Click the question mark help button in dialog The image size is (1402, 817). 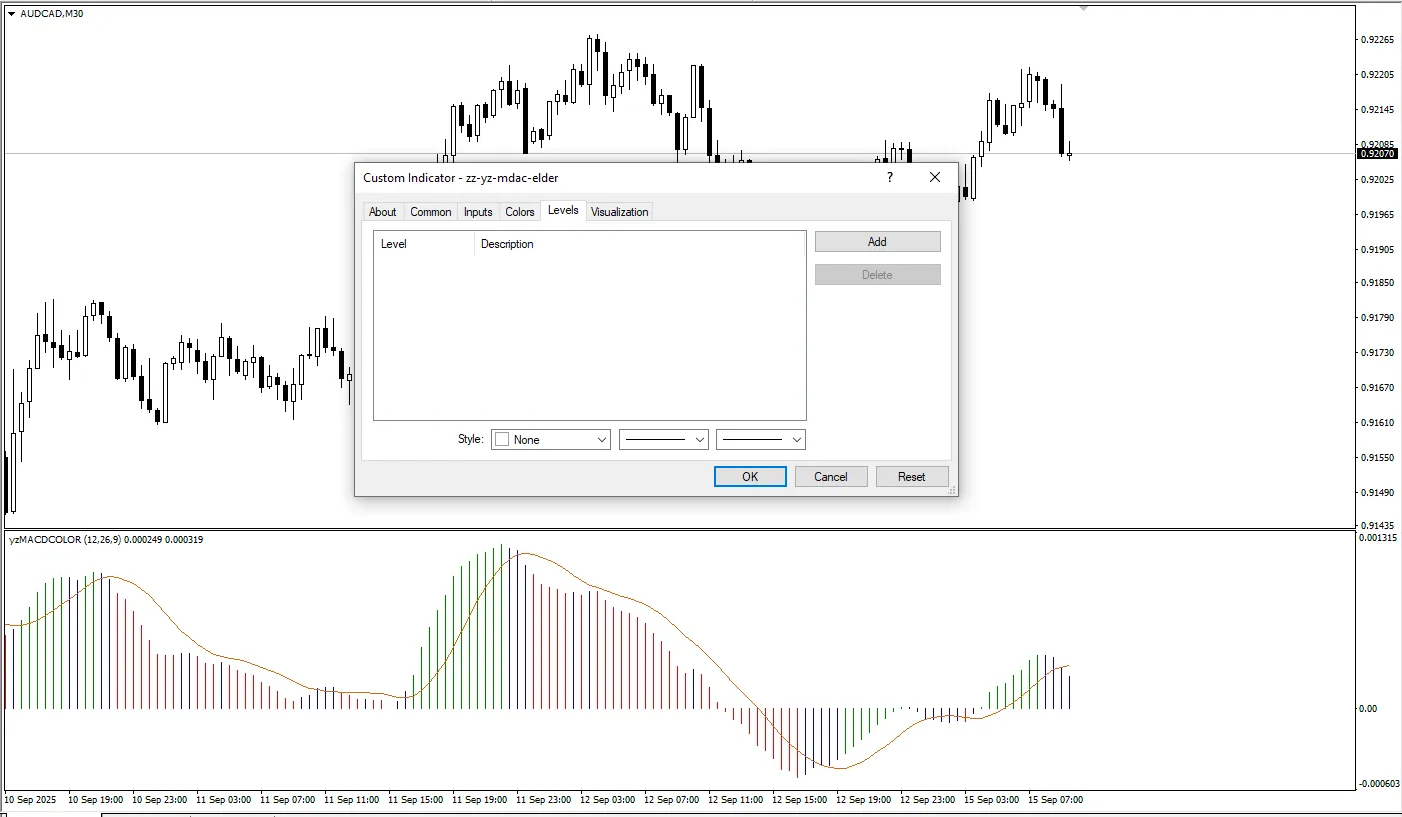[x=889, y=177]
